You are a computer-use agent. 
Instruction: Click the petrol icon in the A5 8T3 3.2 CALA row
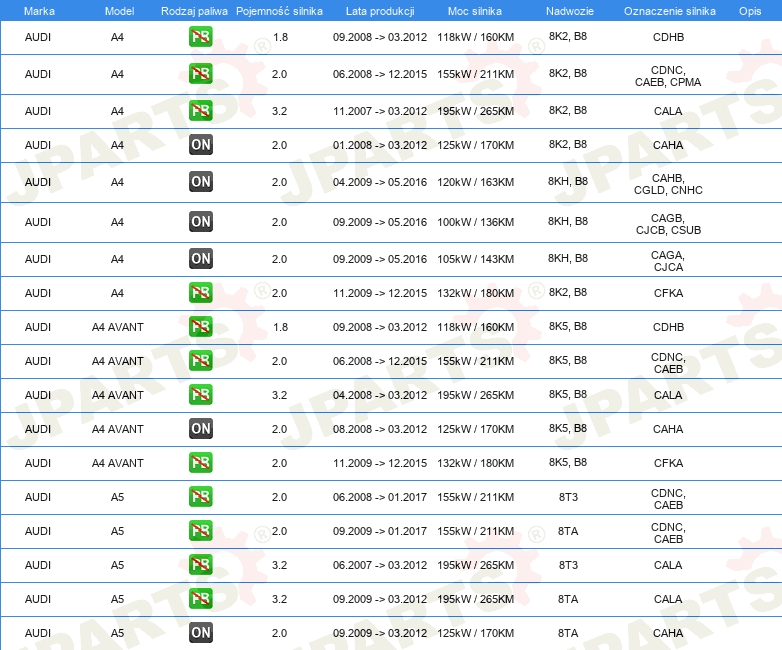click(x=200, y=565)
